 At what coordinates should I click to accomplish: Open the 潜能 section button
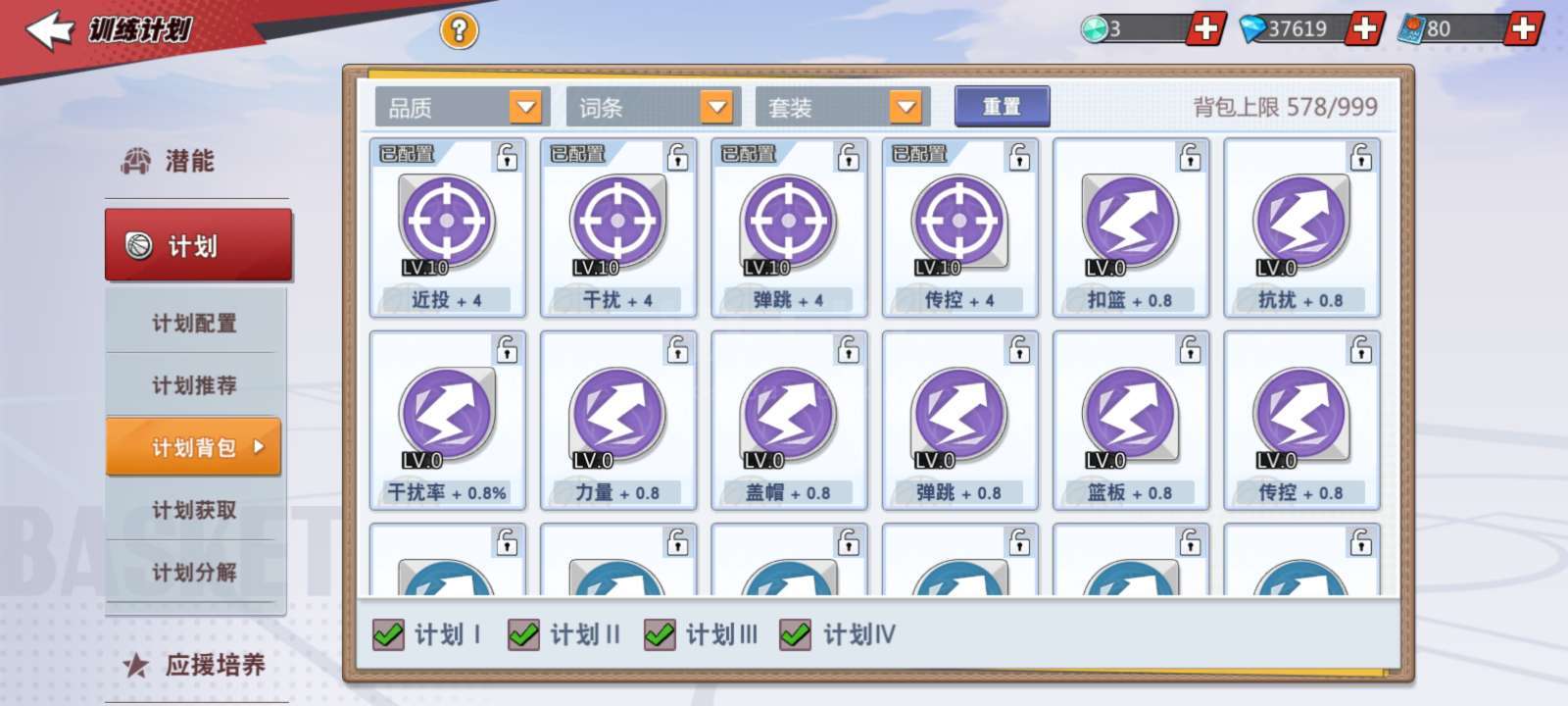(x=169, y=160)
